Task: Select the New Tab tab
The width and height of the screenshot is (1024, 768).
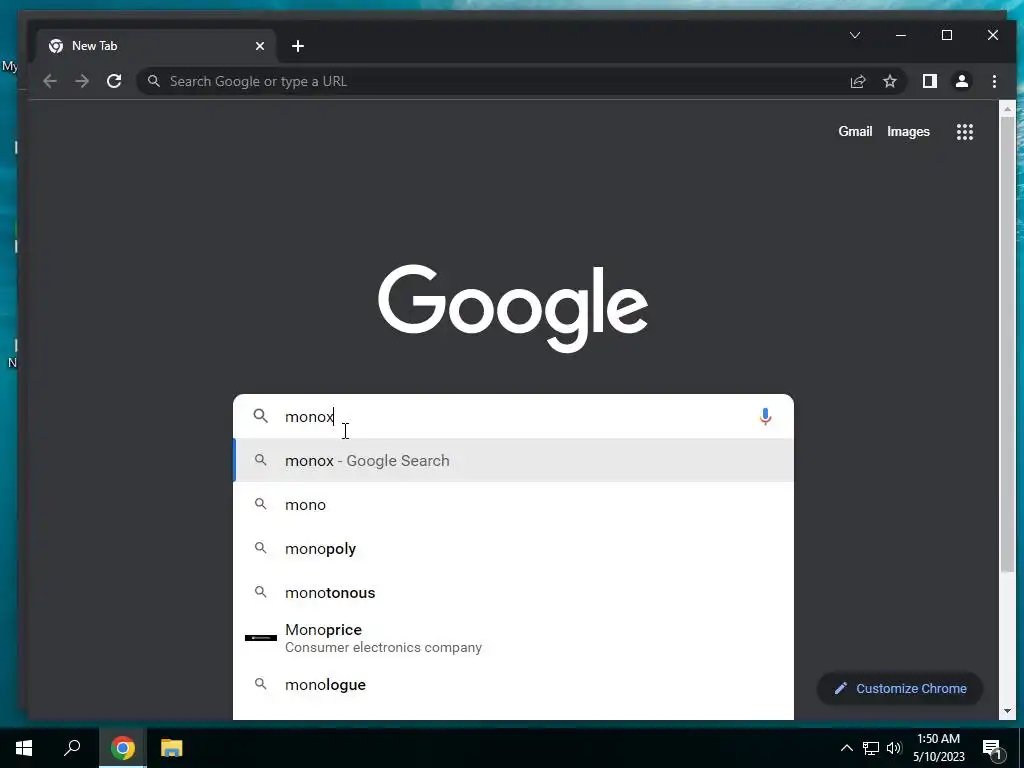Action: [x=157, y=46]
